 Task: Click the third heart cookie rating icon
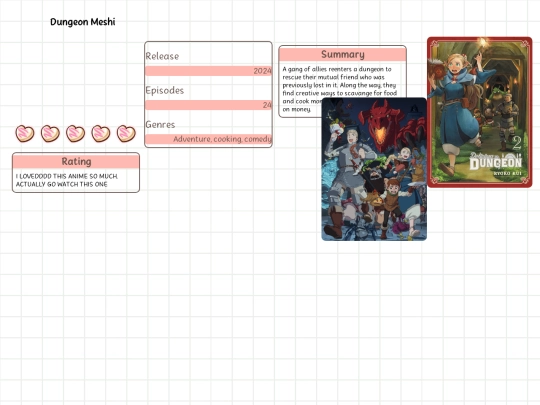pyautogui.click(x=75, y=133)
